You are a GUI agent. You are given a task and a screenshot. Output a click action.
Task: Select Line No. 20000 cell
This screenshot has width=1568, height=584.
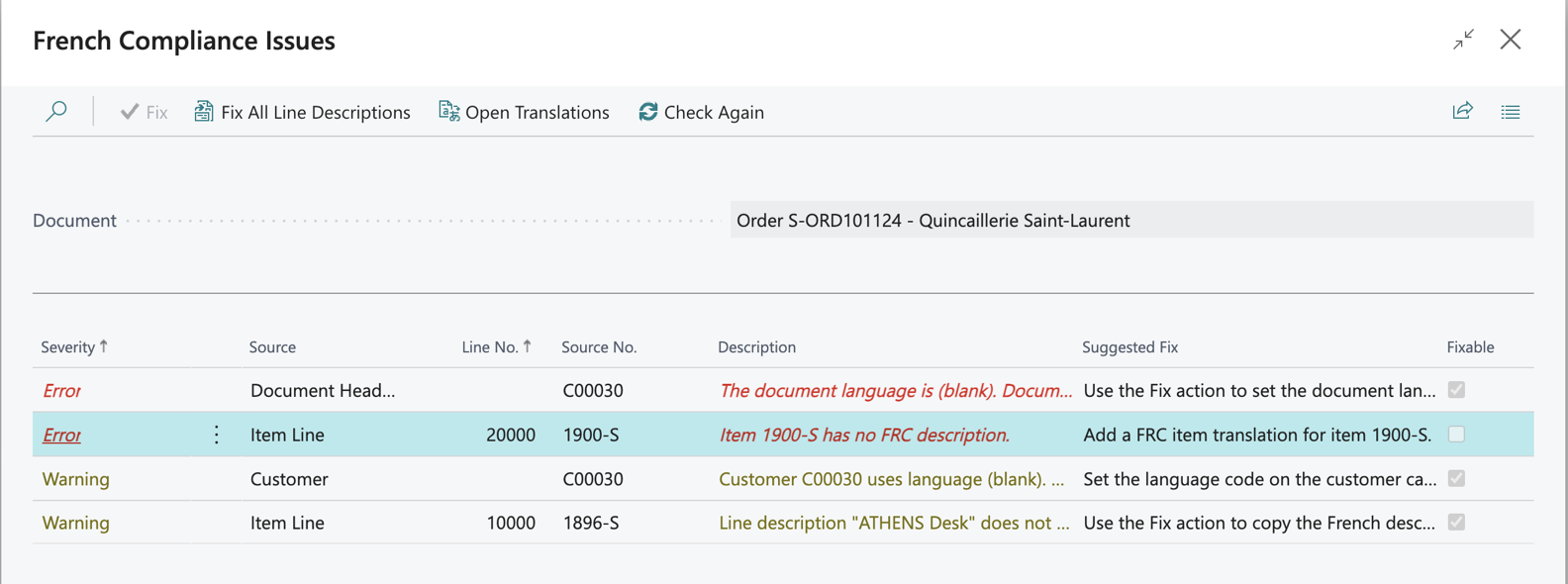tap(510, 435)
